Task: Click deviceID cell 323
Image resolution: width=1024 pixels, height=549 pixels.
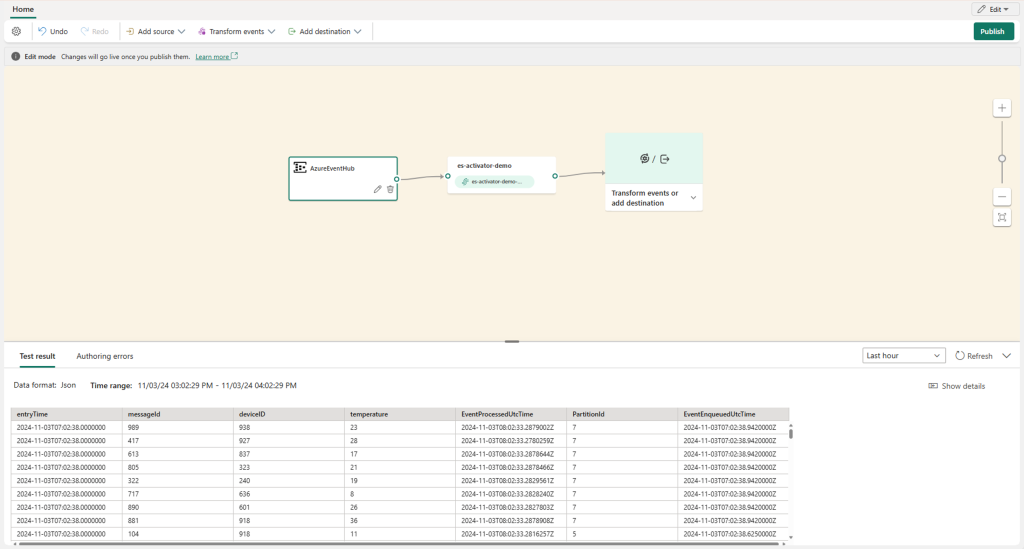Action: pyautogui.click(x=289, y=467)
